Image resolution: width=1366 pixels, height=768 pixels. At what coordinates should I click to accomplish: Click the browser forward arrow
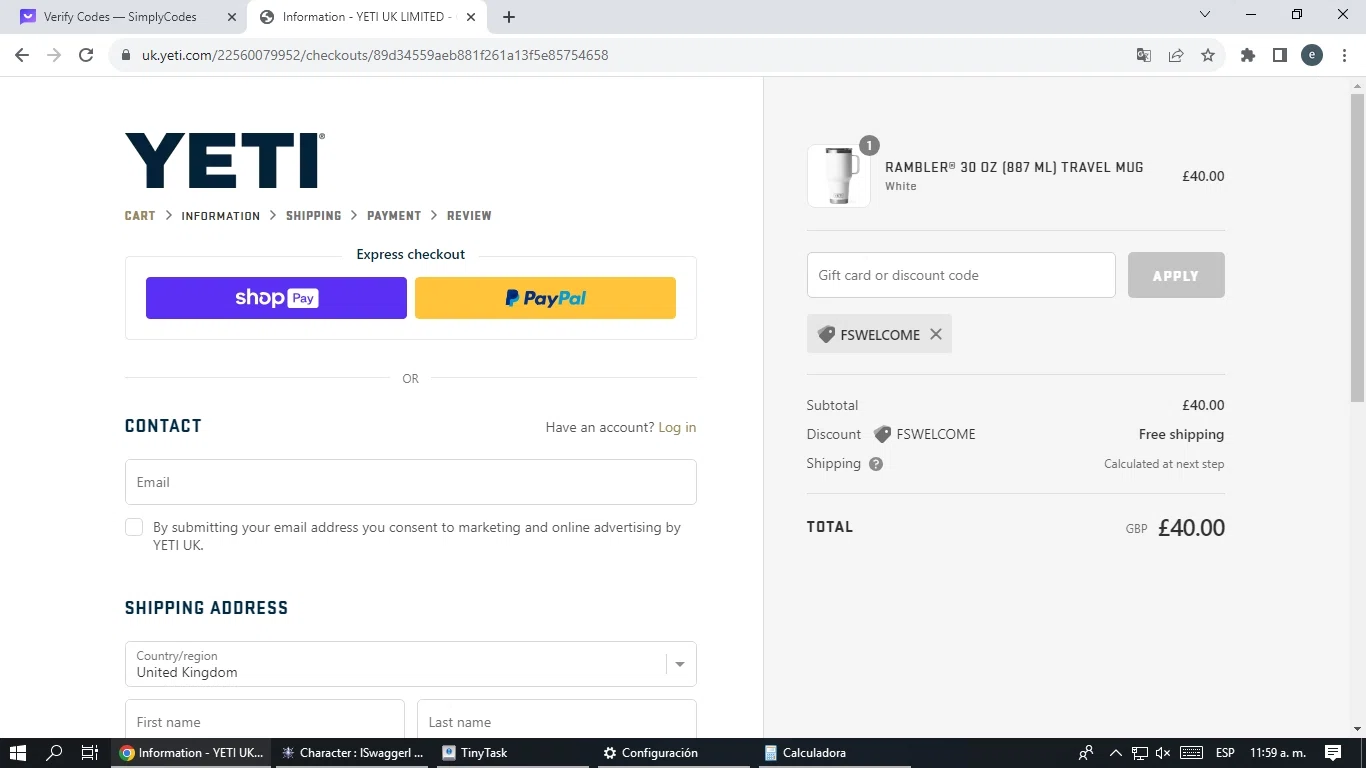54,55
